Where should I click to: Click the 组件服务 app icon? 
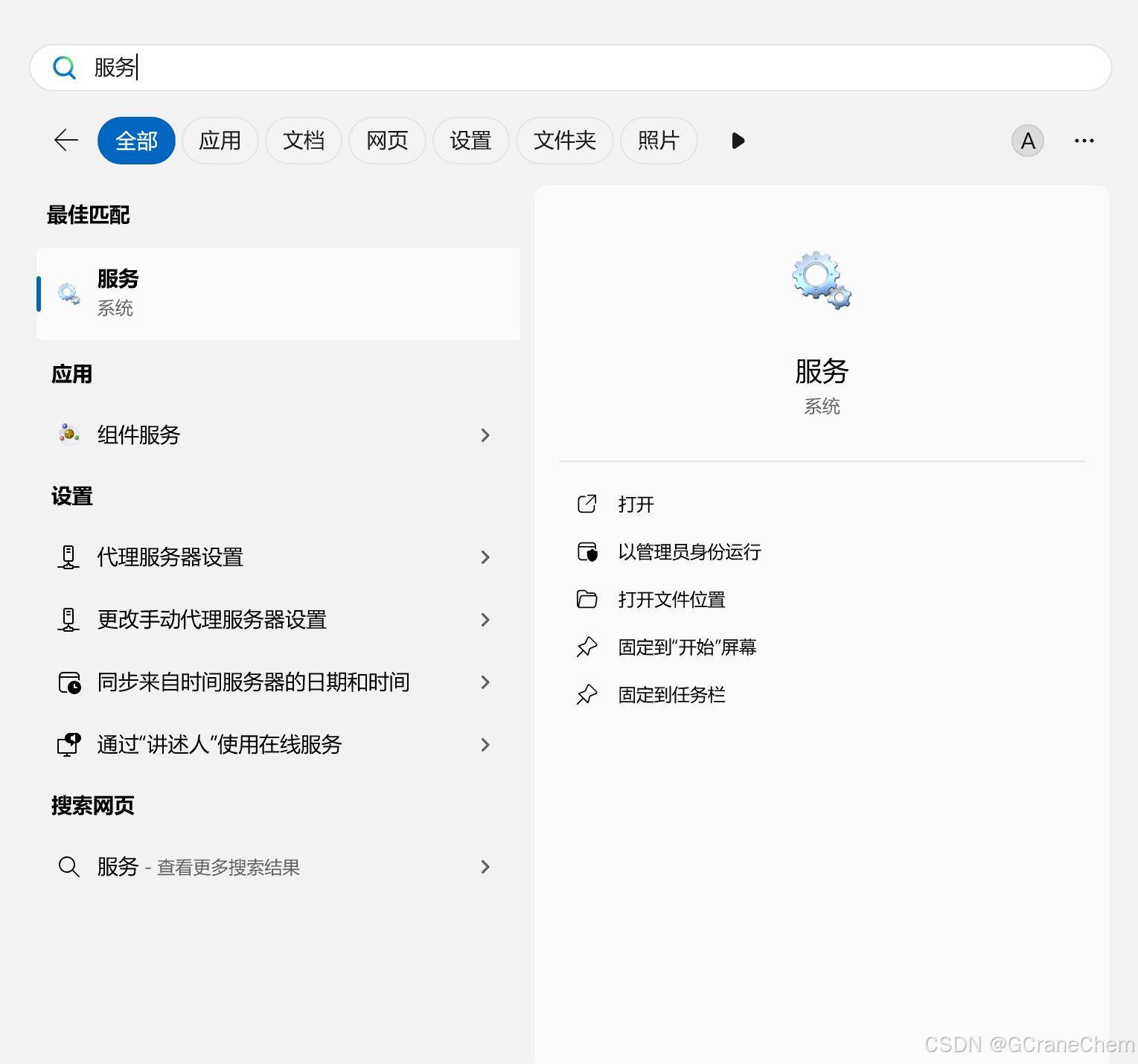click(x=69, y=433)
